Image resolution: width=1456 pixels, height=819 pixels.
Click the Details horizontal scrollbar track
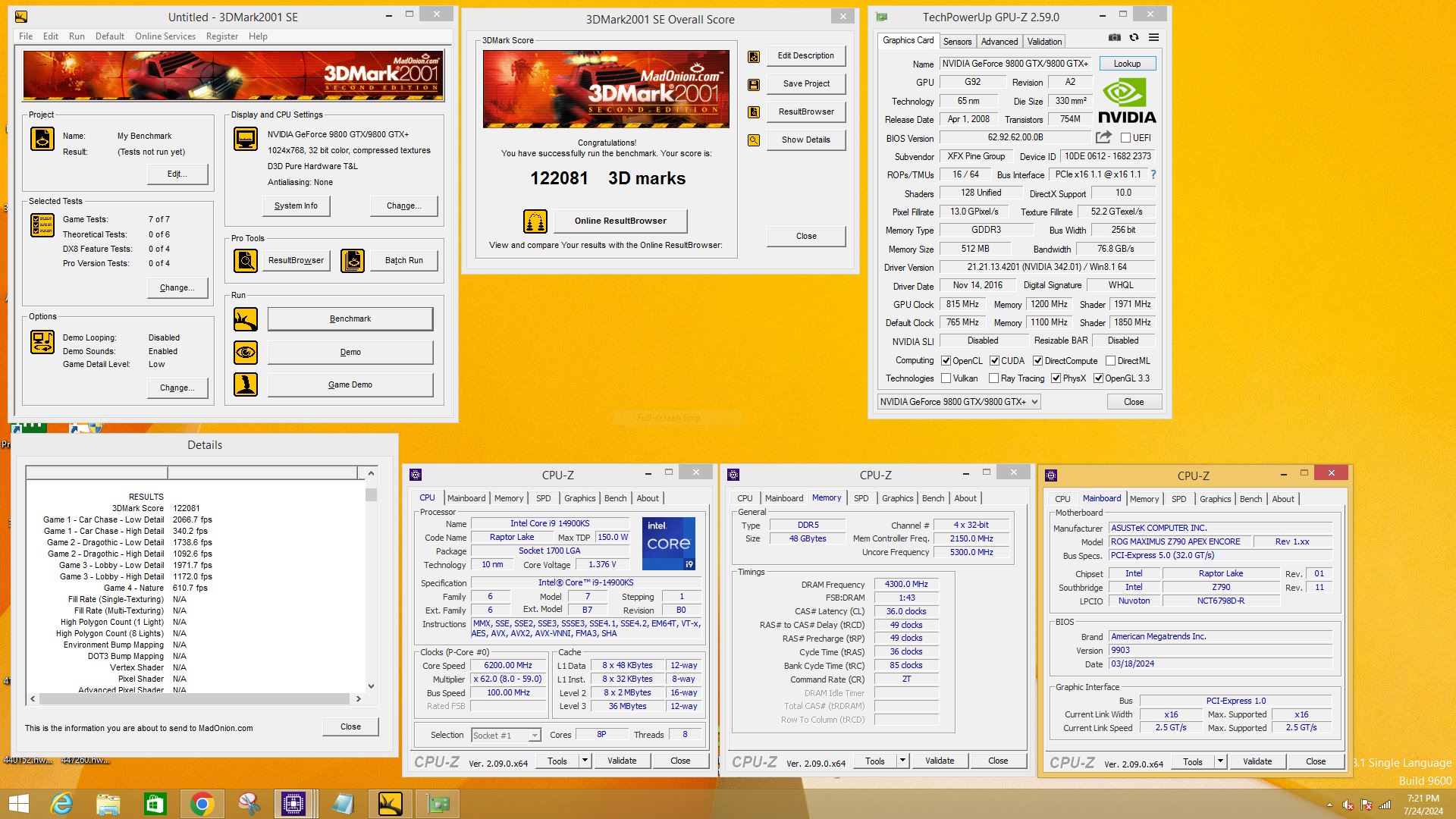pyautogui.click(x=195, y=698)
